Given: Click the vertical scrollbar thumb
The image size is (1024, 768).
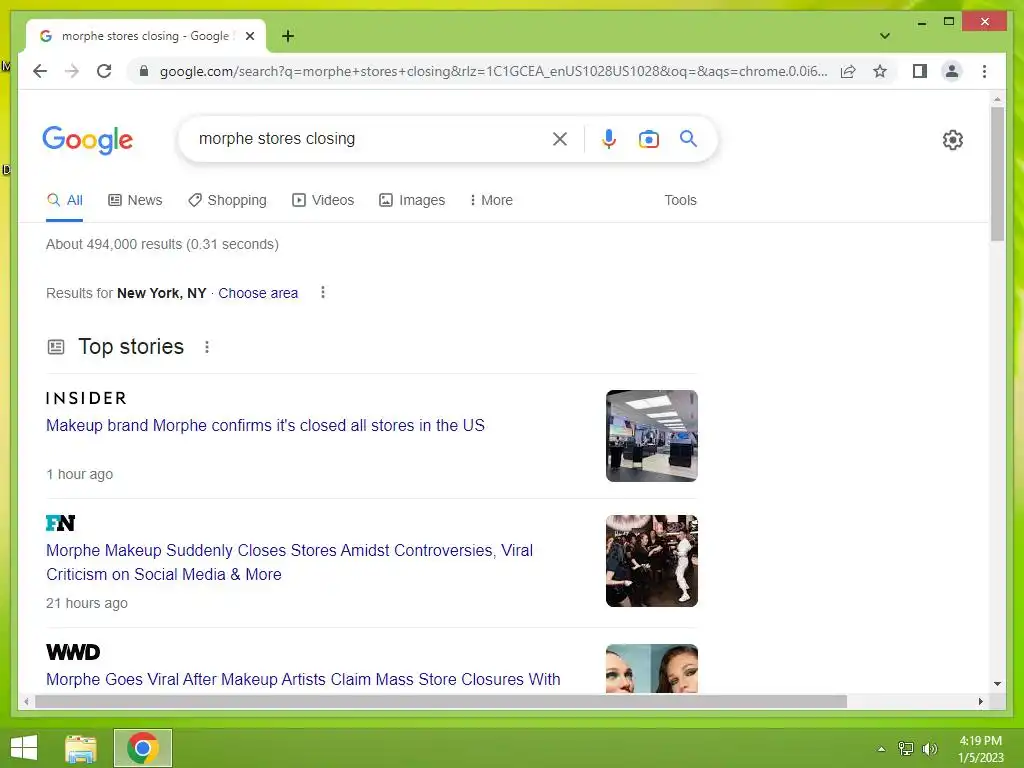Looking at the screenshot, I should [997, 174].
